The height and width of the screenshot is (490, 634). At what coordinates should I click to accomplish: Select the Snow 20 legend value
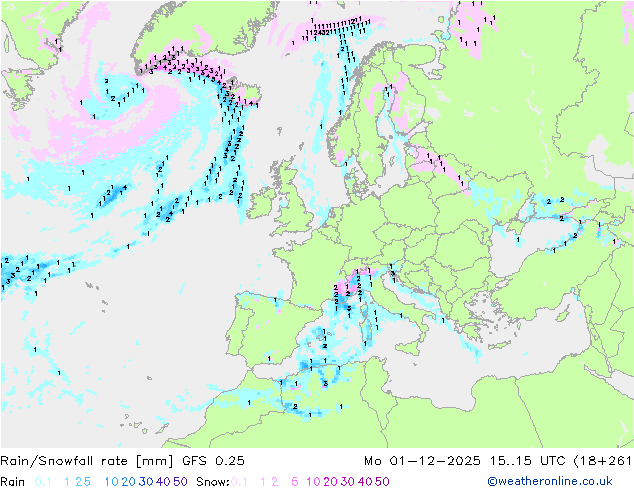pyautogui.click(x=330, y=482)
